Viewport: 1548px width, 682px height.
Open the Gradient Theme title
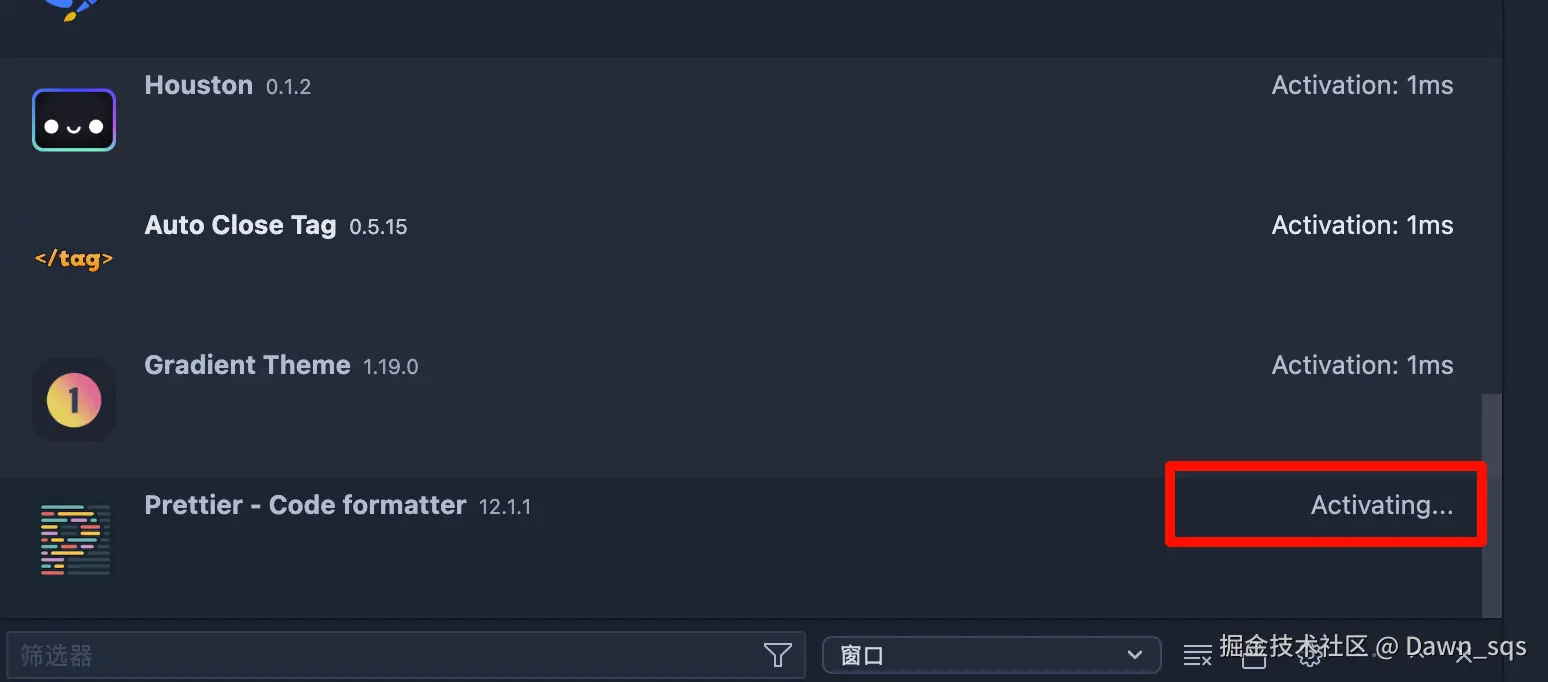(x=247, y=365)
